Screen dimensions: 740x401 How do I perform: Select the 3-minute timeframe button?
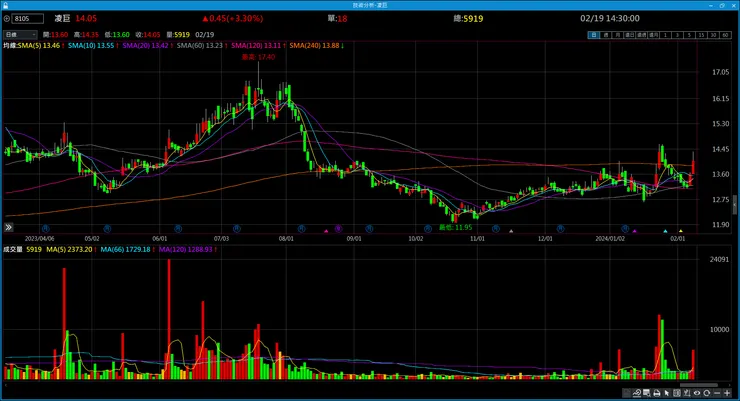click(677, 35)
